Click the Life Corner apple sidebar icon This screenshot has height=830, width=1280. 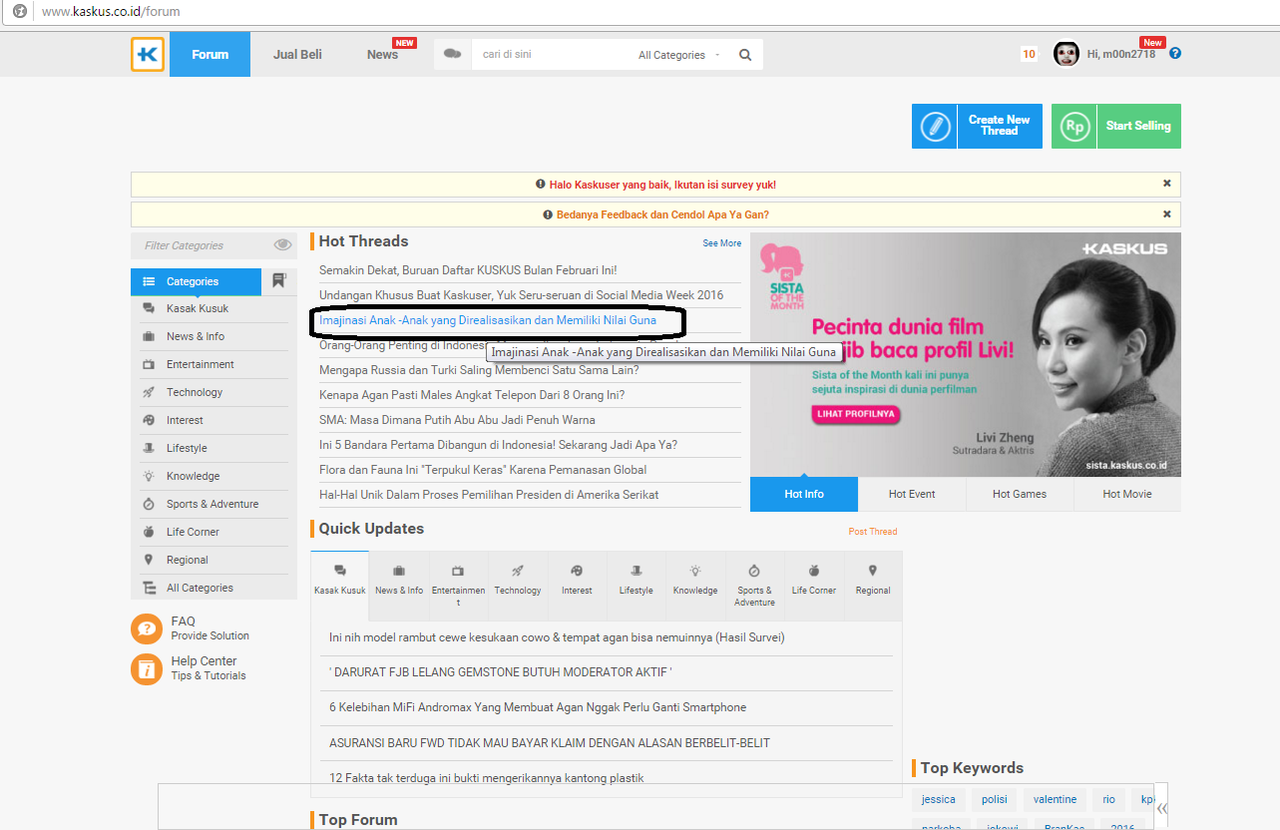click(149, 533)
